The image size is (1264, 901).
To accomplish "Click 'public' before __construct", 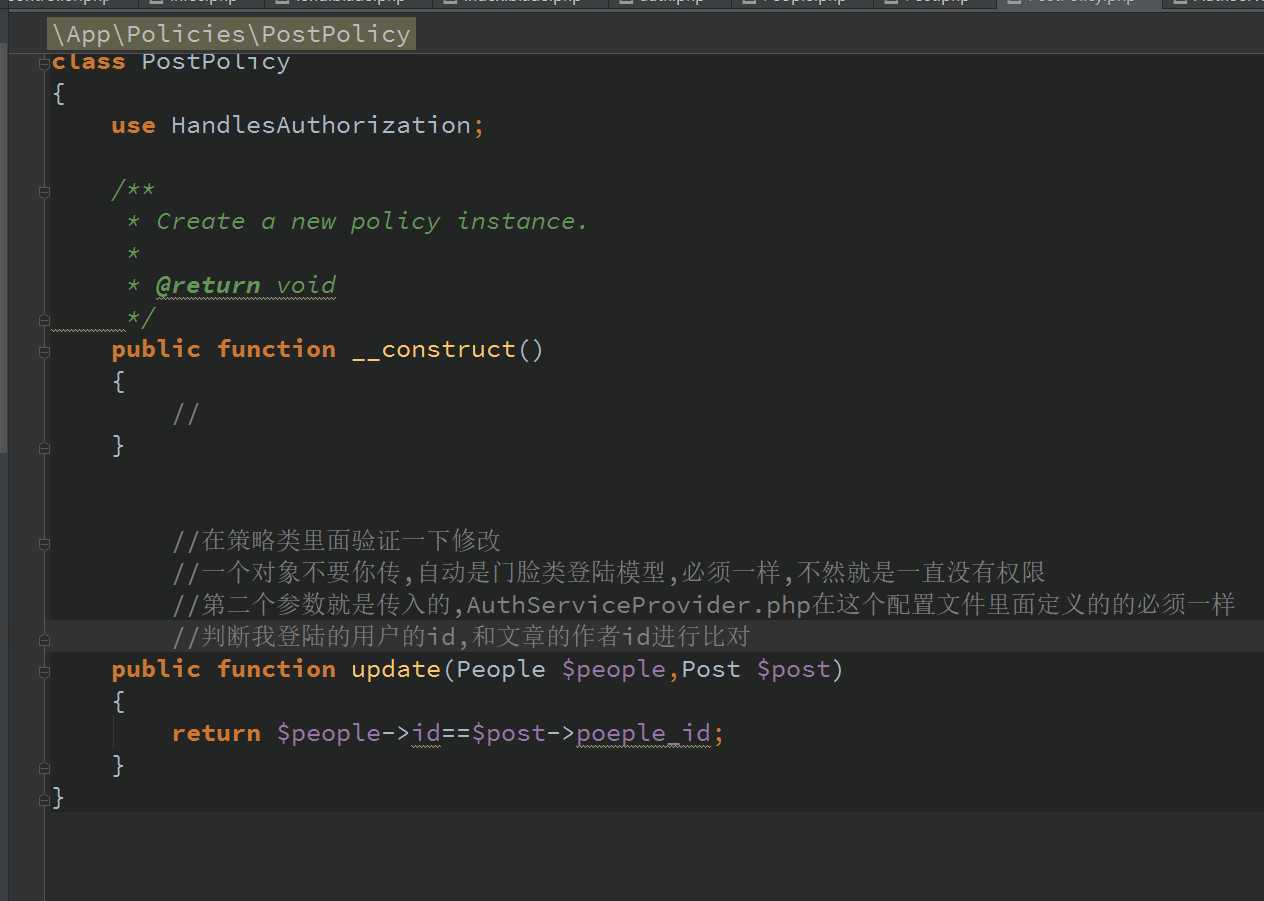I will point(156,349).
